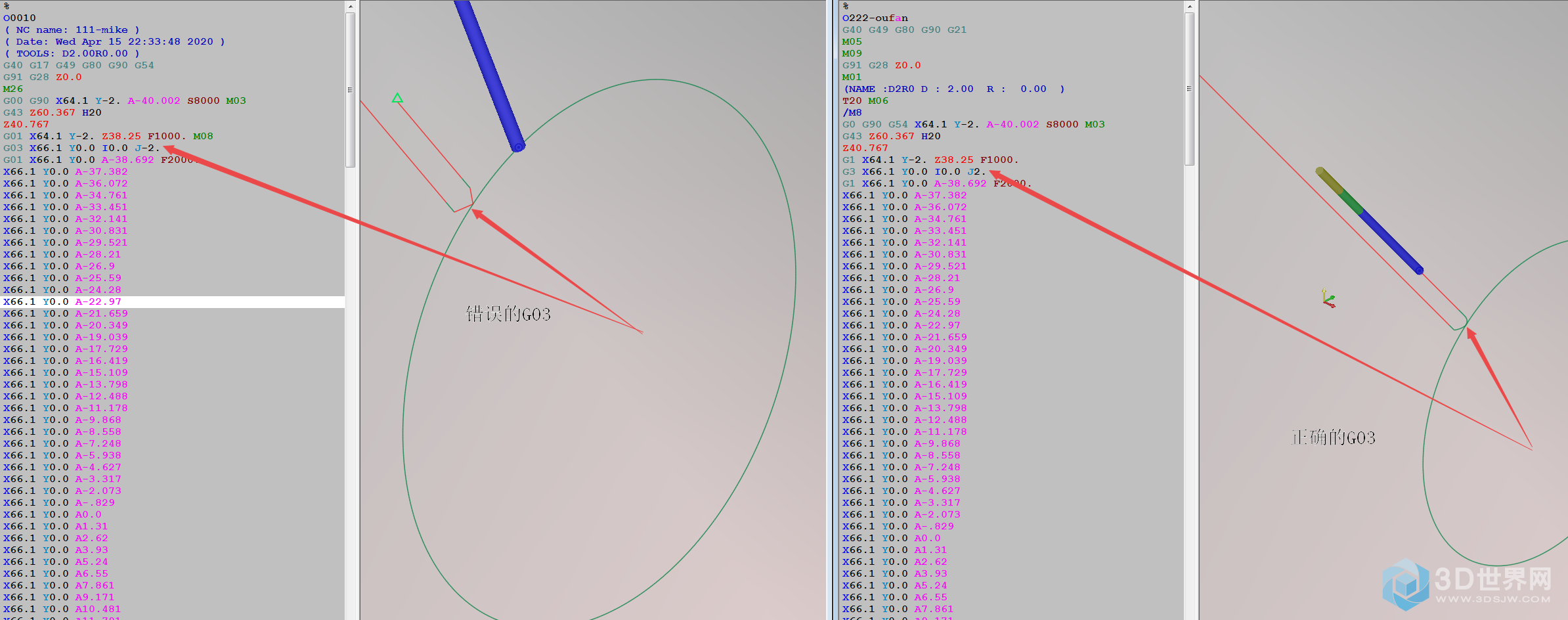This screenshot has height=620, width=1568.
Task: Select line 'M05' in right panel
Action: 852,41
